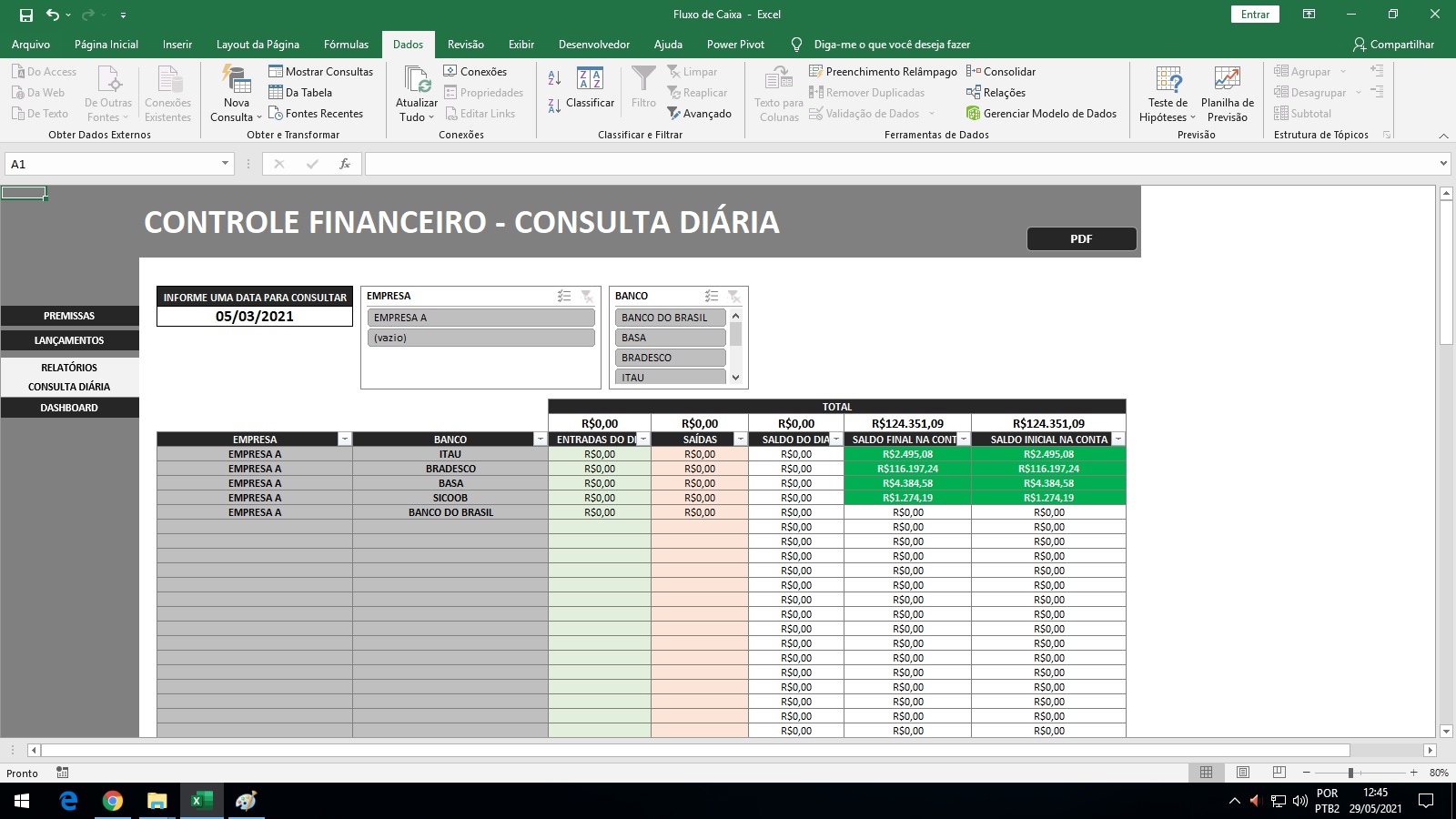
Task: Open the DASHBOARD navigation button
Action: (69, 408)
